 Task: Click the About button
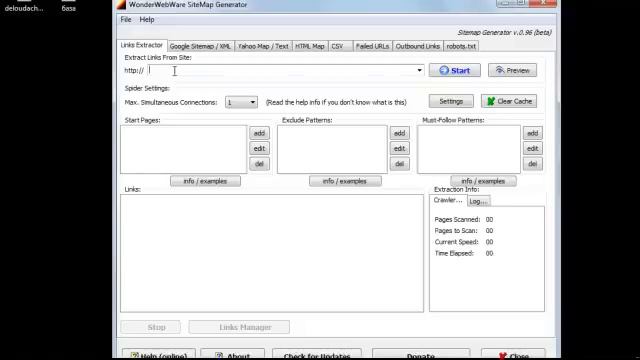(x=232, y=354)
